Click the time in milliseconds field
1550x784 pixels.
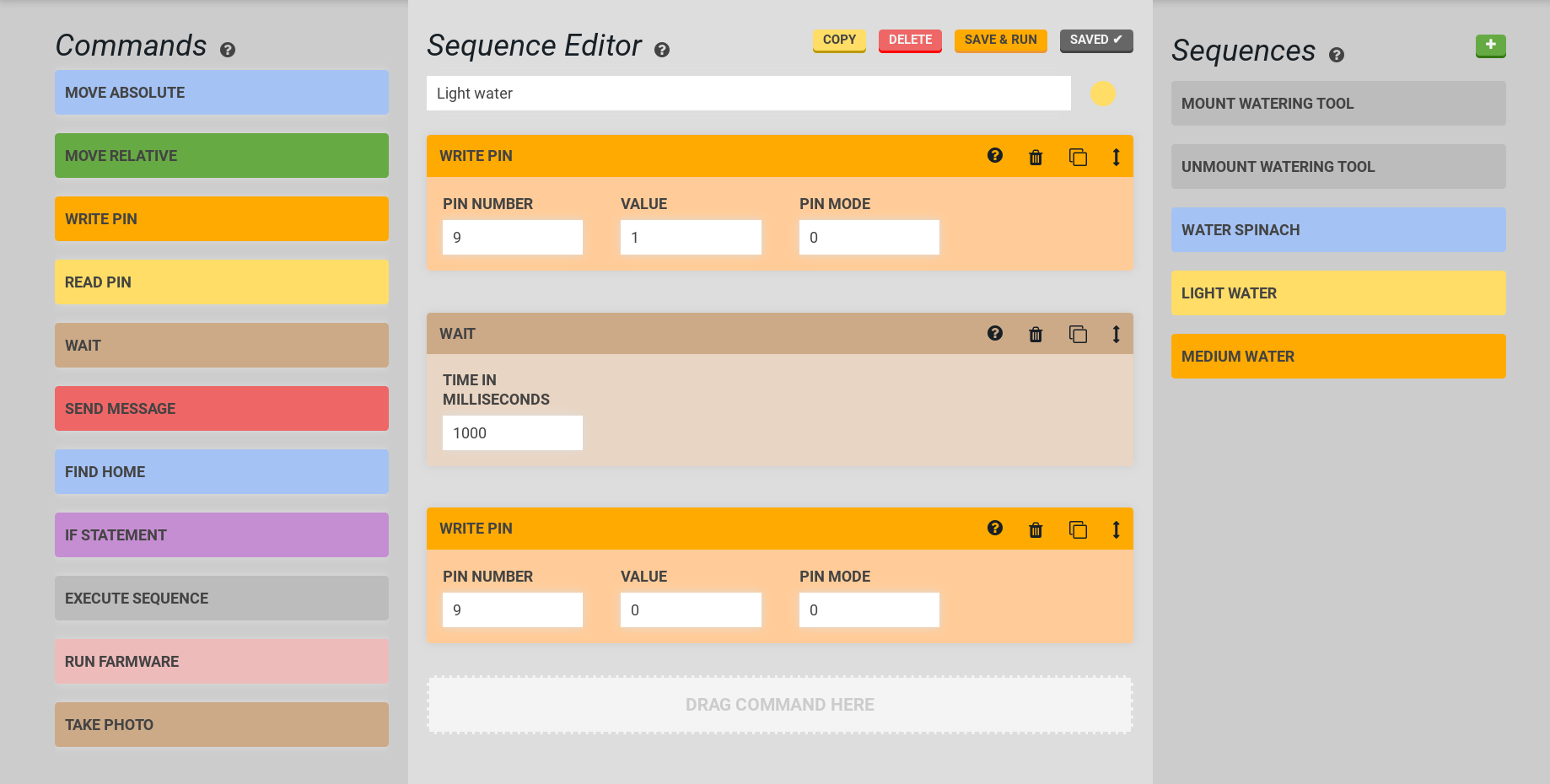[512, 433]
